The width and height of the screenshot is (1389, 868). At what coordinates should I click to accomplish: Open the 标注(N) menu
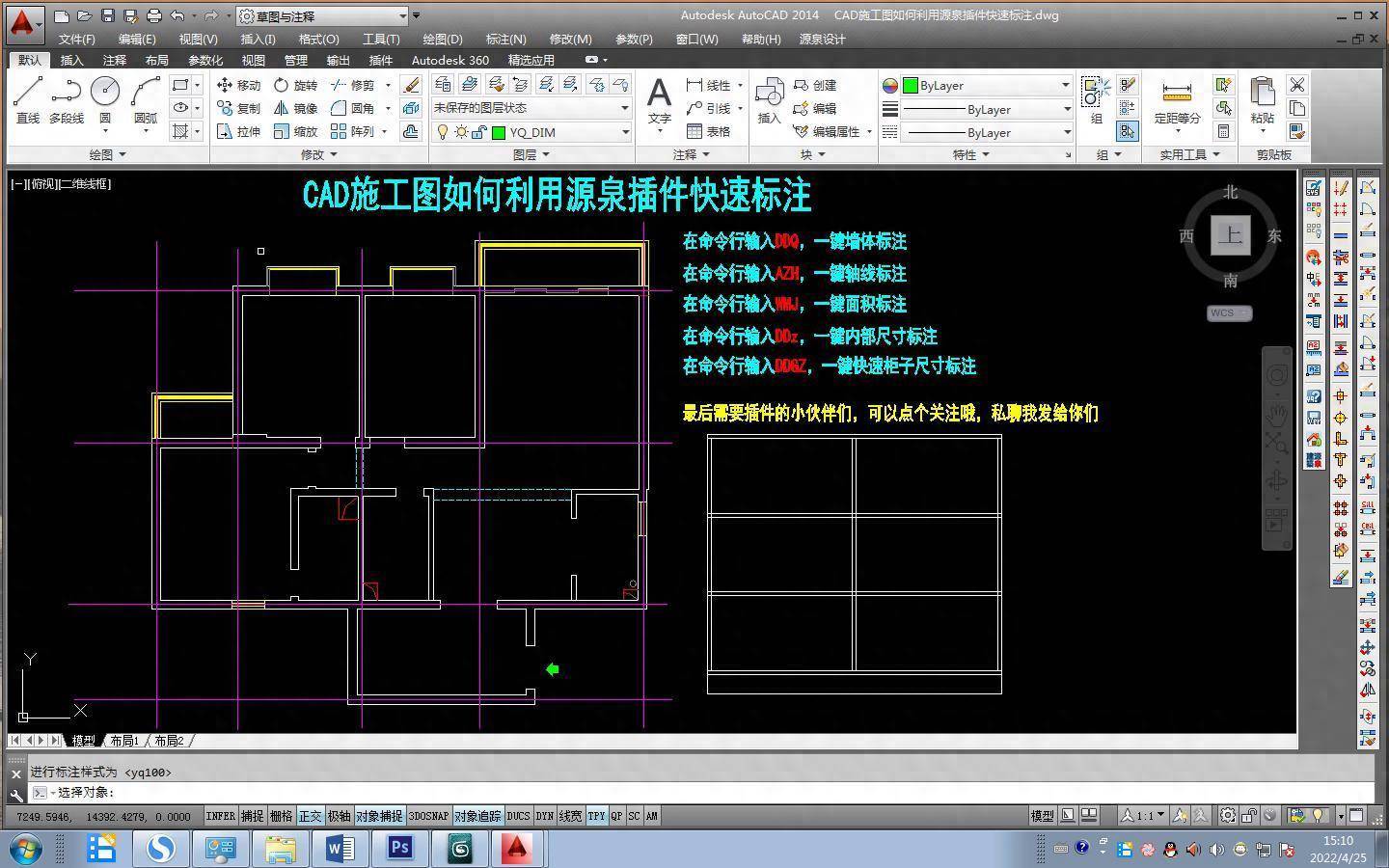(505, 39)
